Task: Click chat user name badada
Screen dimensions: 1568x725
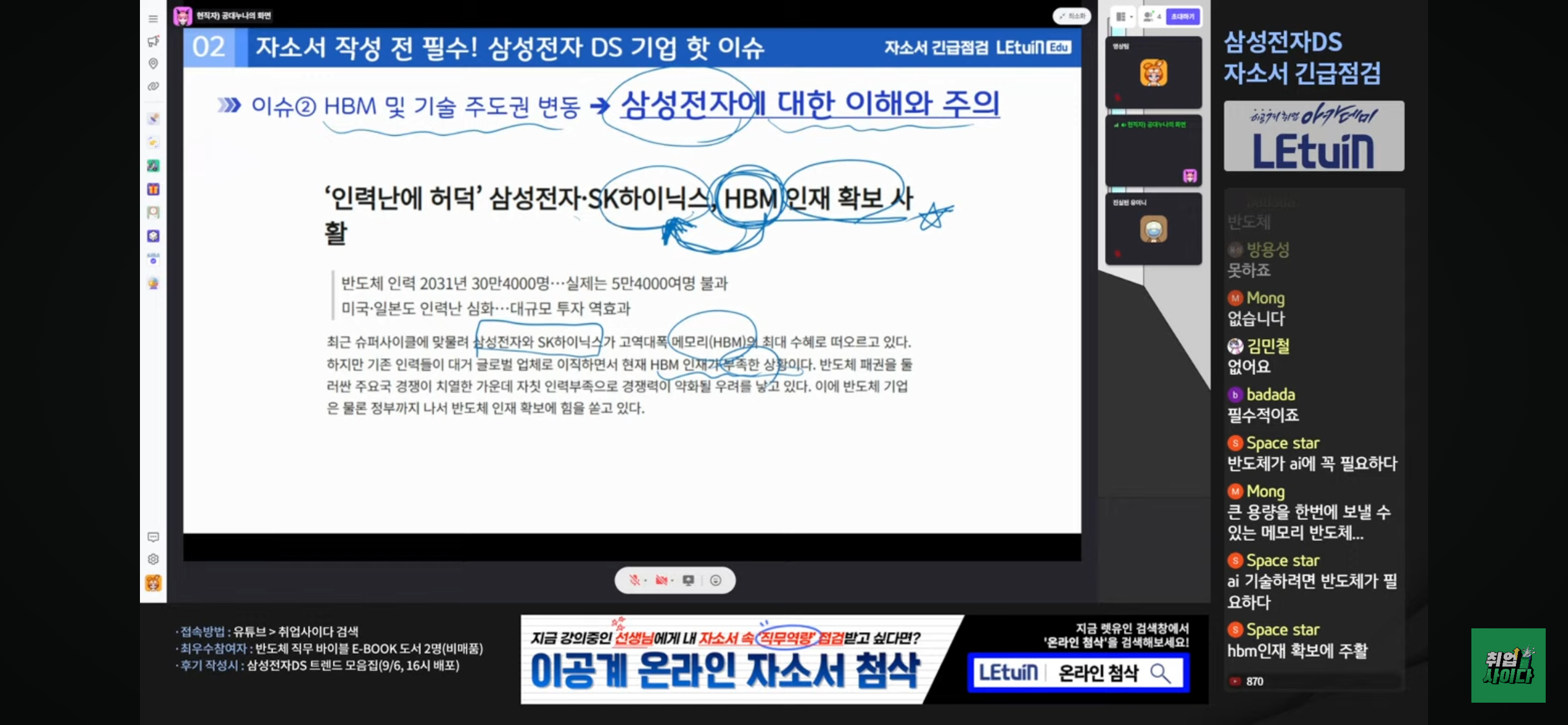Action: pos(1270,394)
